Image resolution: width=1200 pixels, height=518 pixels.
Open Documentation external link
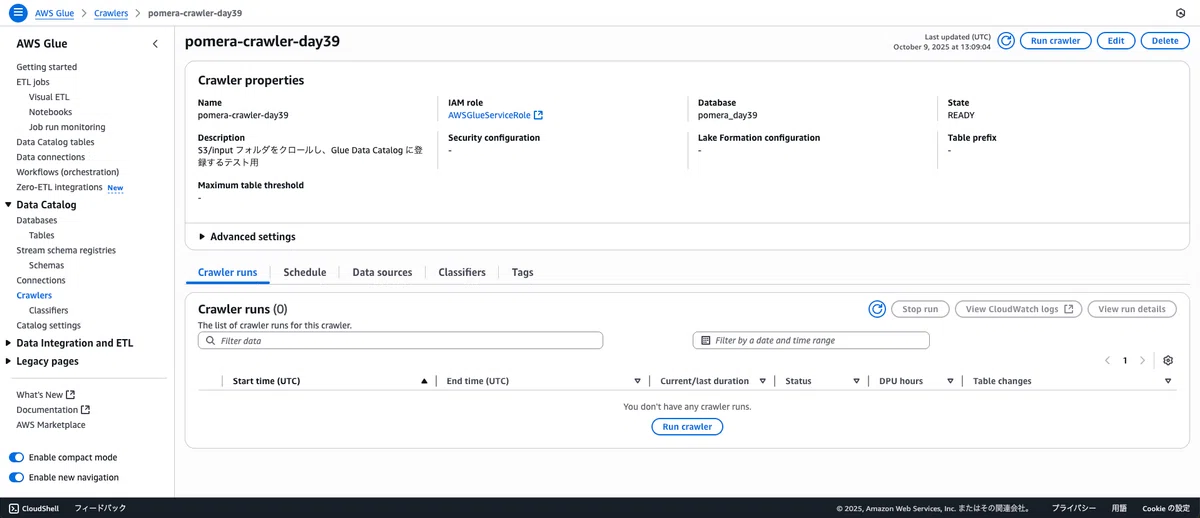pos(53,410)
